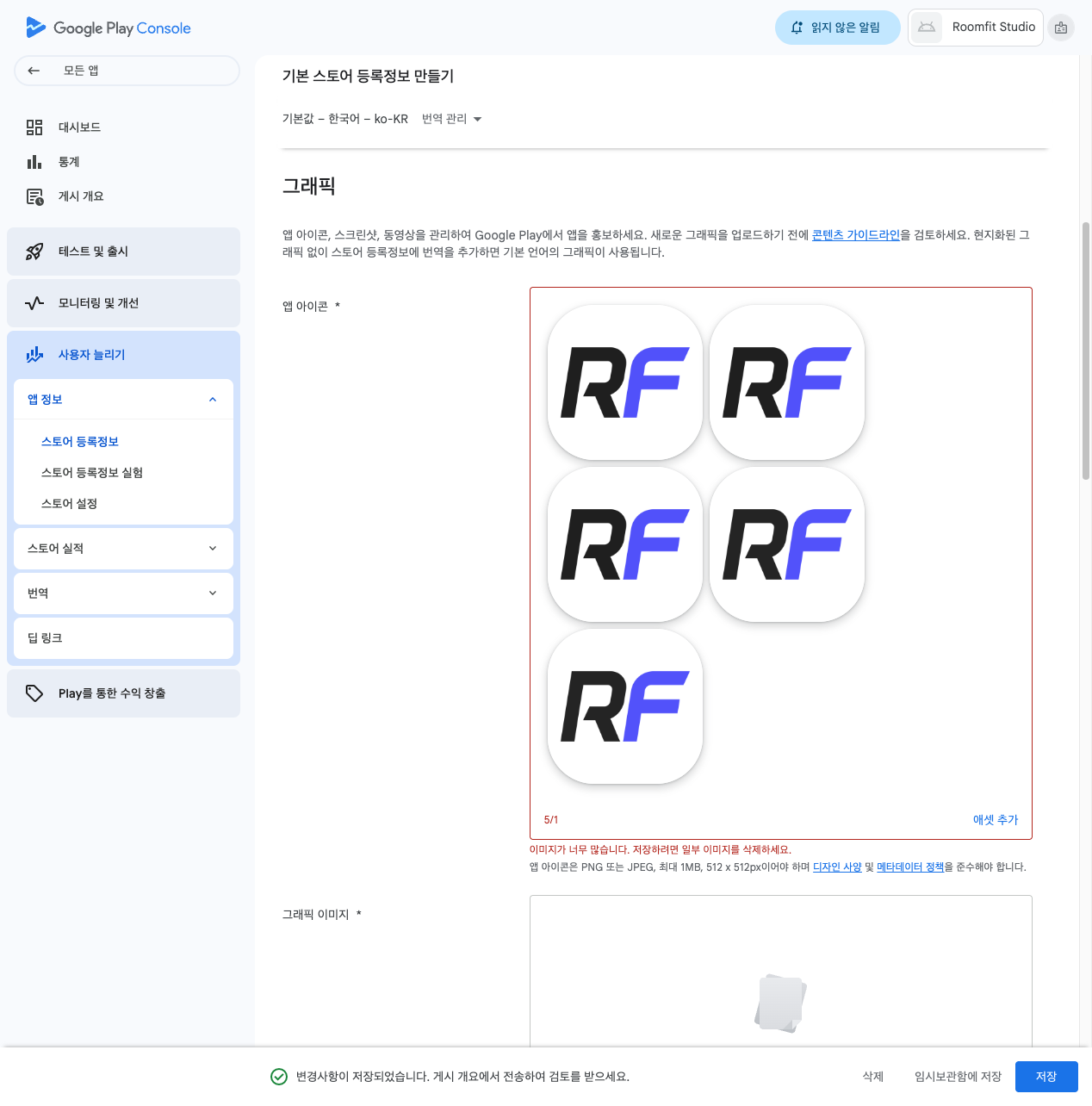
Task: Click the first RF app icon thumbnail
Action: tap(625, 382)
